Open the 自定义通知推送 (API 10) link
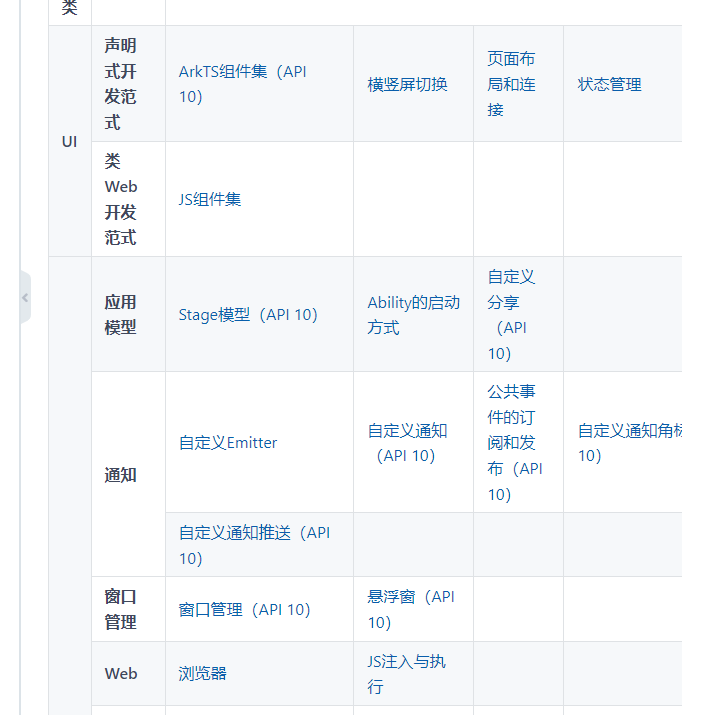 pyautogui.click(x=254, y=545)
